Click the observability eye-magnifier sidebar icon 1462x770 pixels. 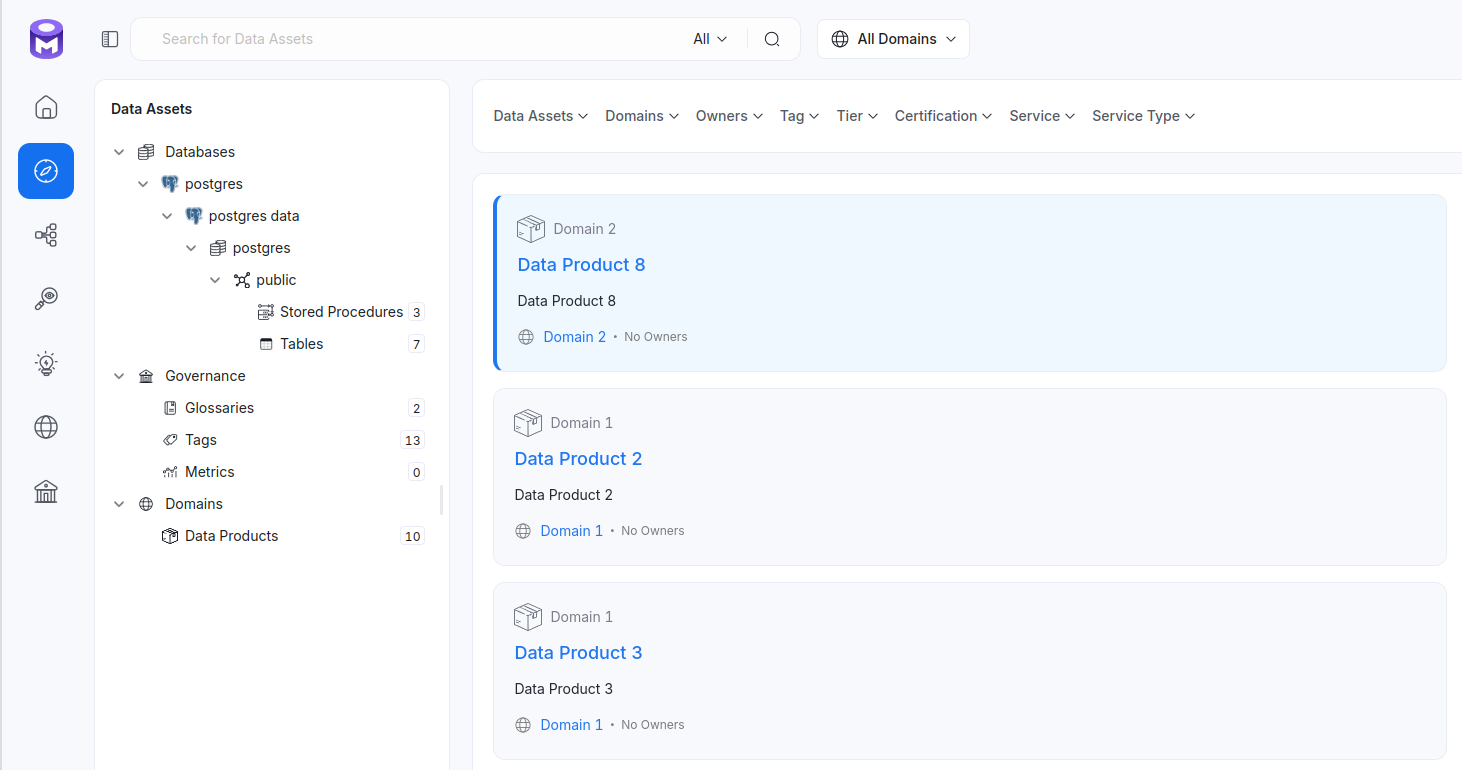click(x=46, y=299)
